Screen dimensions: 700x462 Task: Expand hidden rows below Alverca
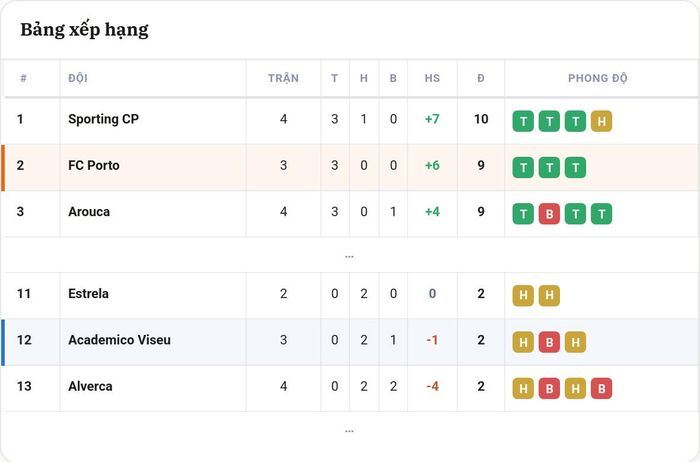point(349,431)
